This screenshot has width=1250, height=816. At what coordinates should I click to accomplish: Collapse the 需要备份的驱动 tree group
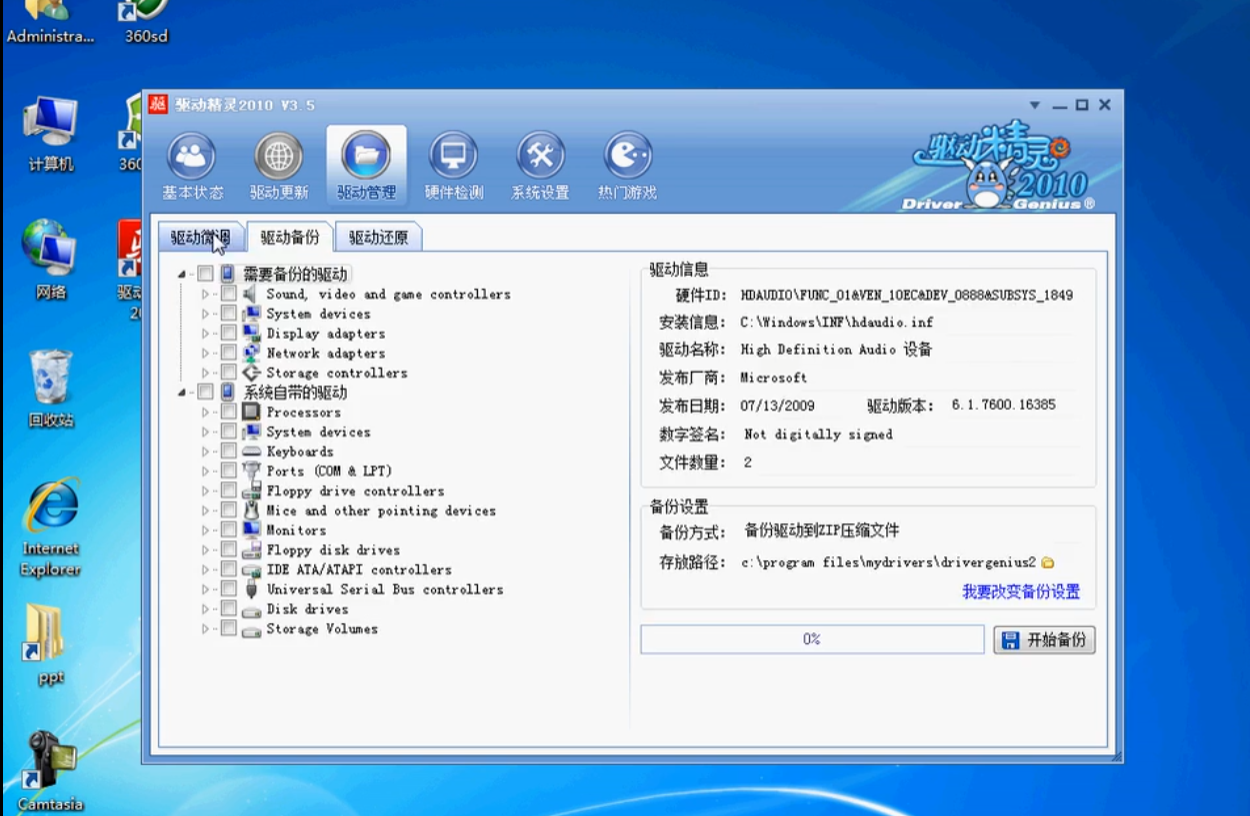pyautogui.click(x=182, y=275)
